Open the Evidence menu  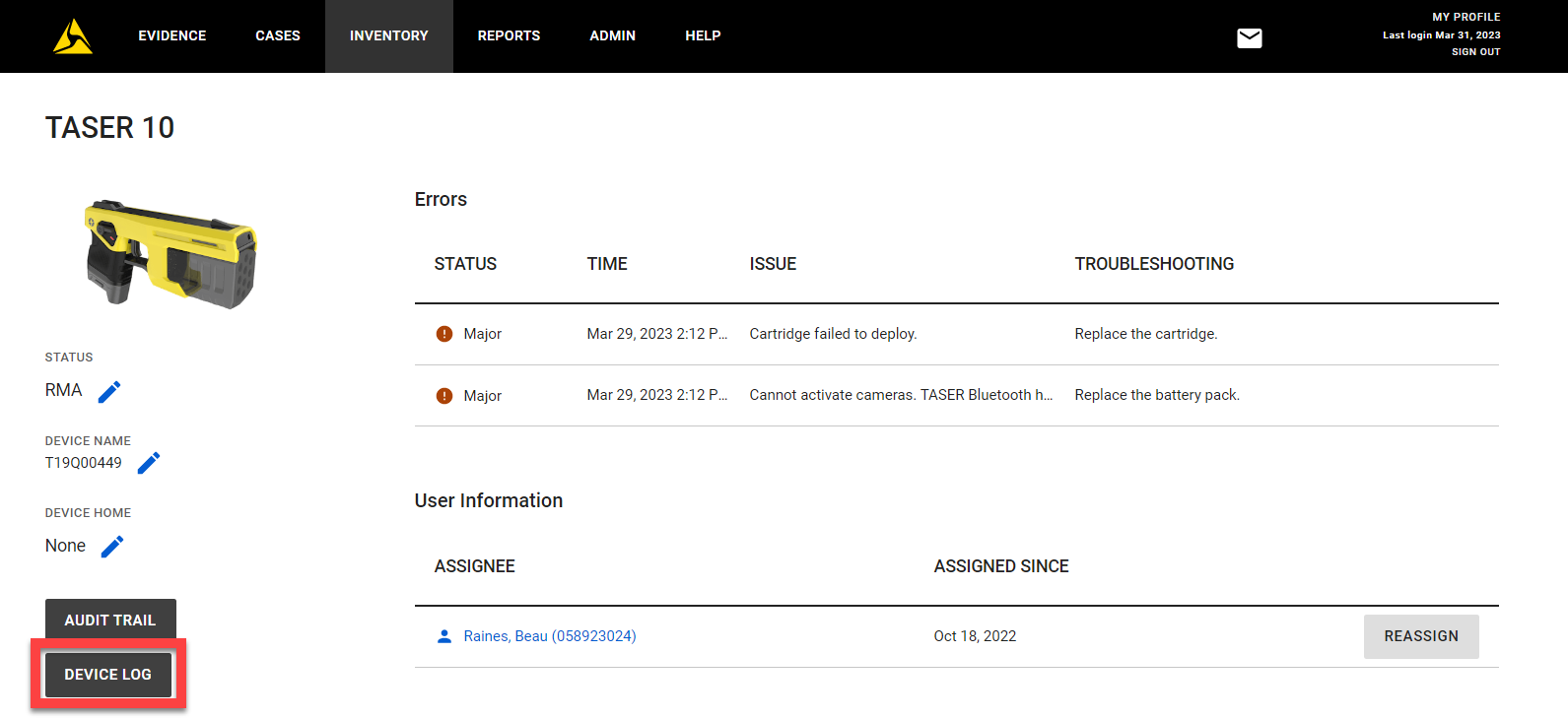tap(172, 35)
